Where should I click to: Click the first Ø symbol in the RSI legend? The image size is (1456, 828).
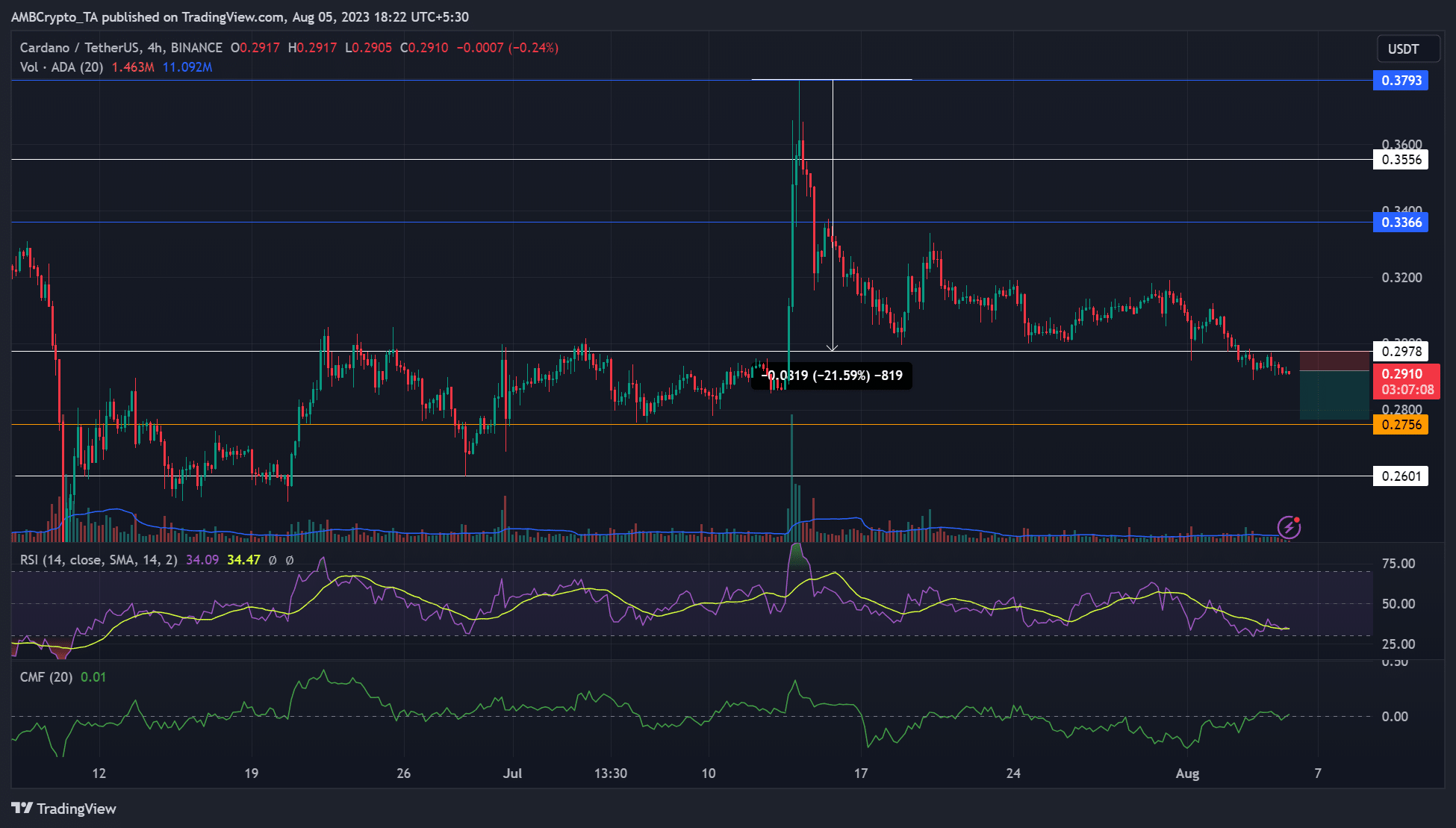click(x=273, y=560)
